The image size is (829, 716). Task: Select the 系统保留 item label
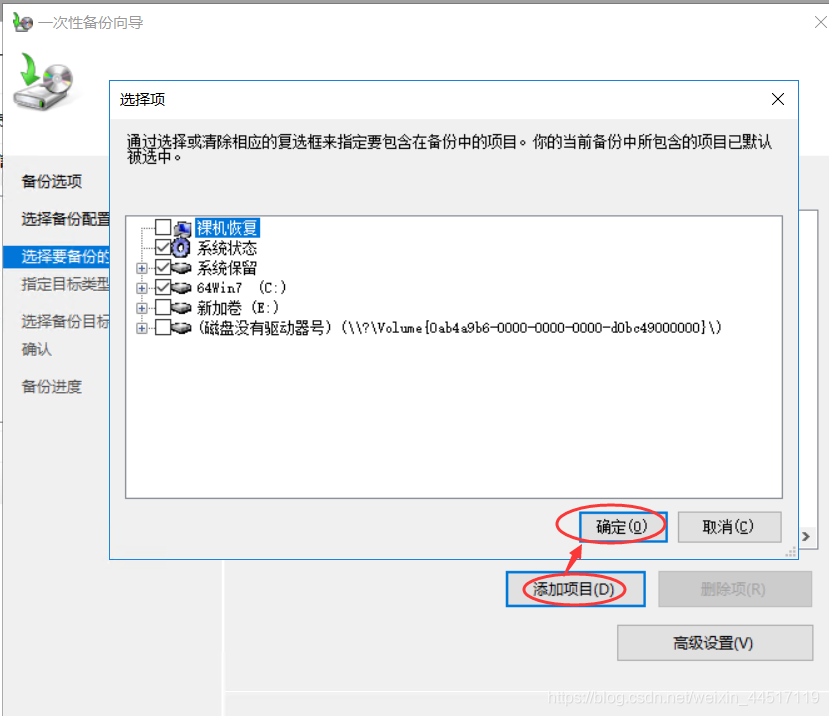227,268
